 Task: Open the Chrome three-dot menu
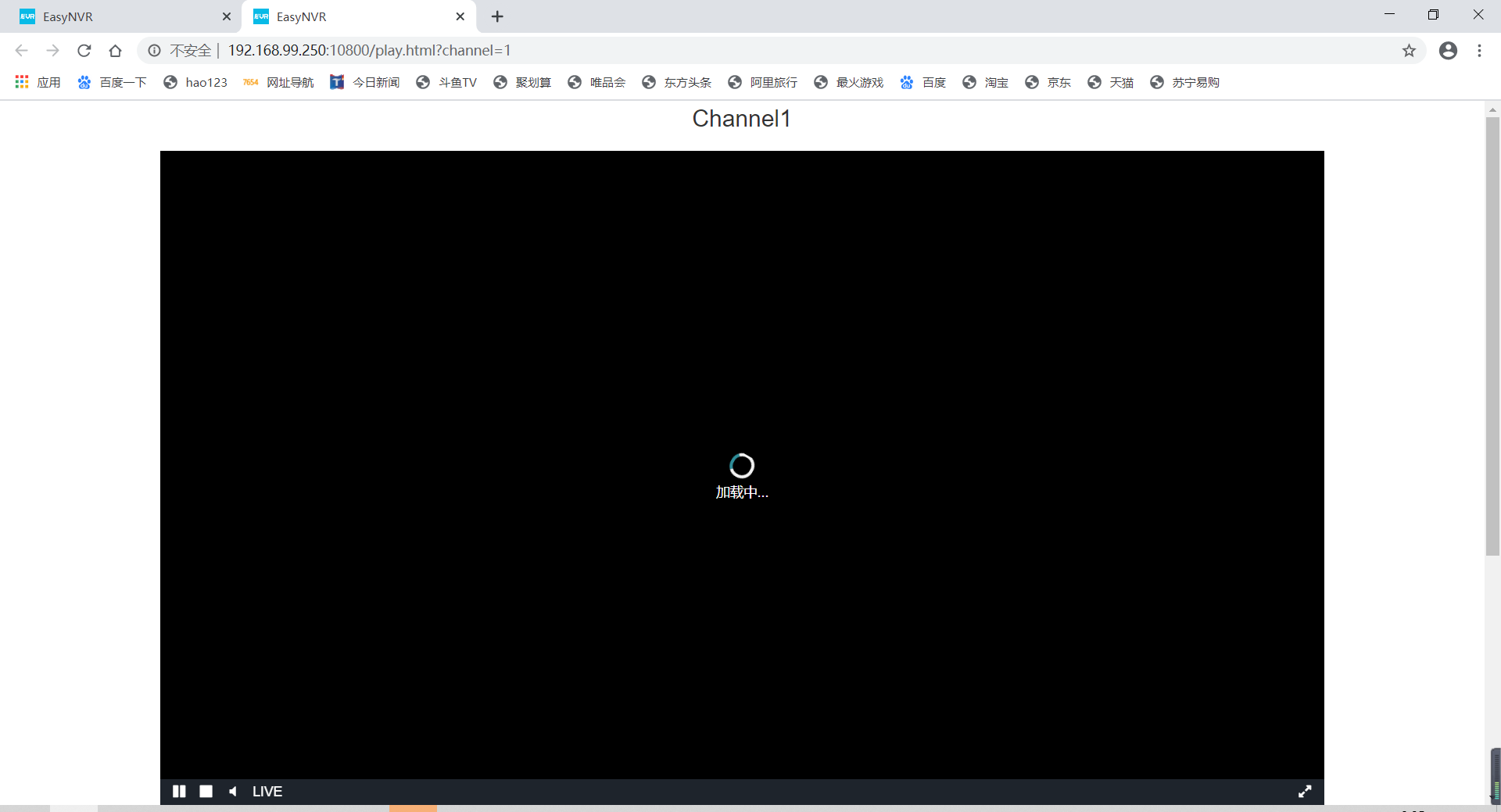1479,51
